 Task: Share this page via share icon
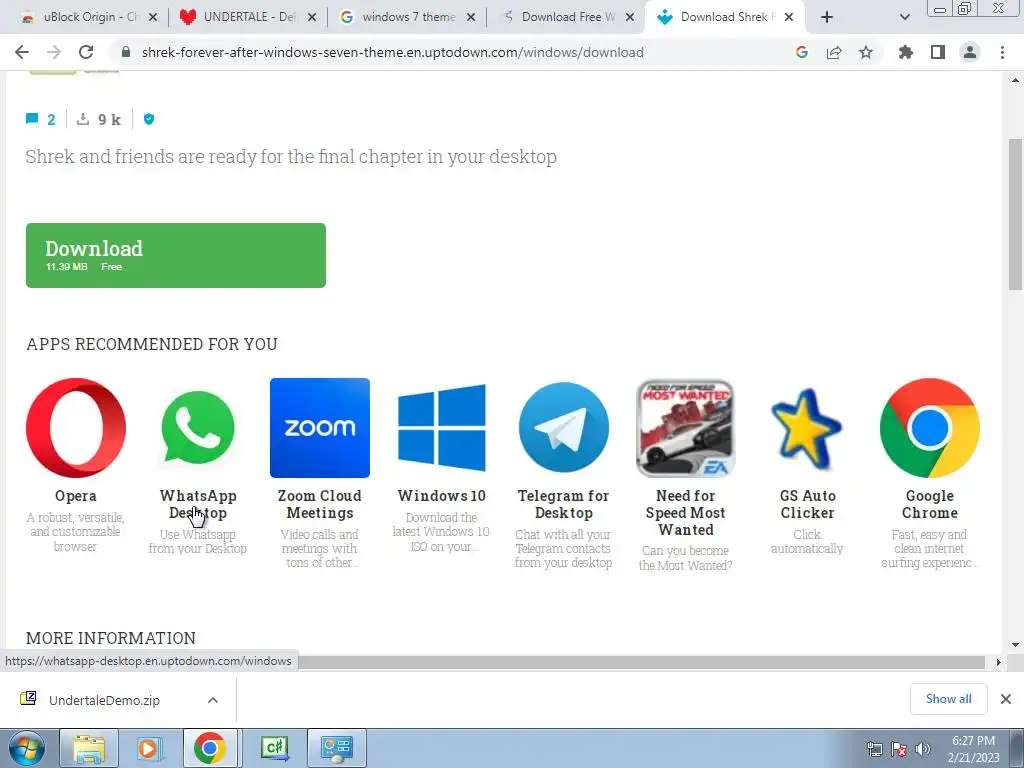pyautogui.click(x=834, y=52)
